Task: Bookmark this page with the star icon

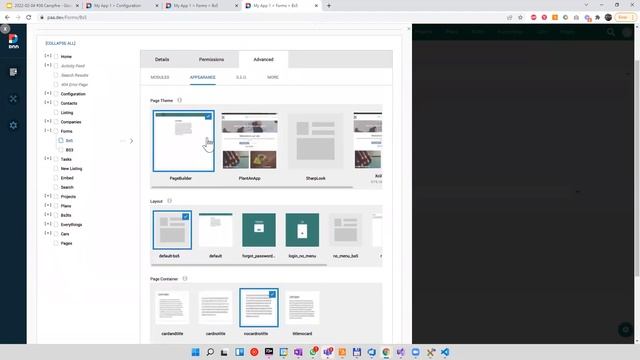Action: point(520,18)
